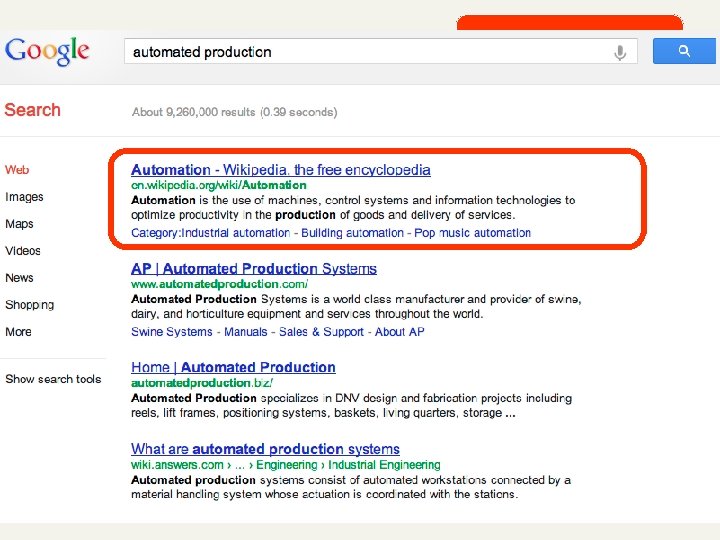The height and width of the screenshot is (540, 720).
Task: Select the Images search category
Action: pyautogui.click(x=24, y=197)
